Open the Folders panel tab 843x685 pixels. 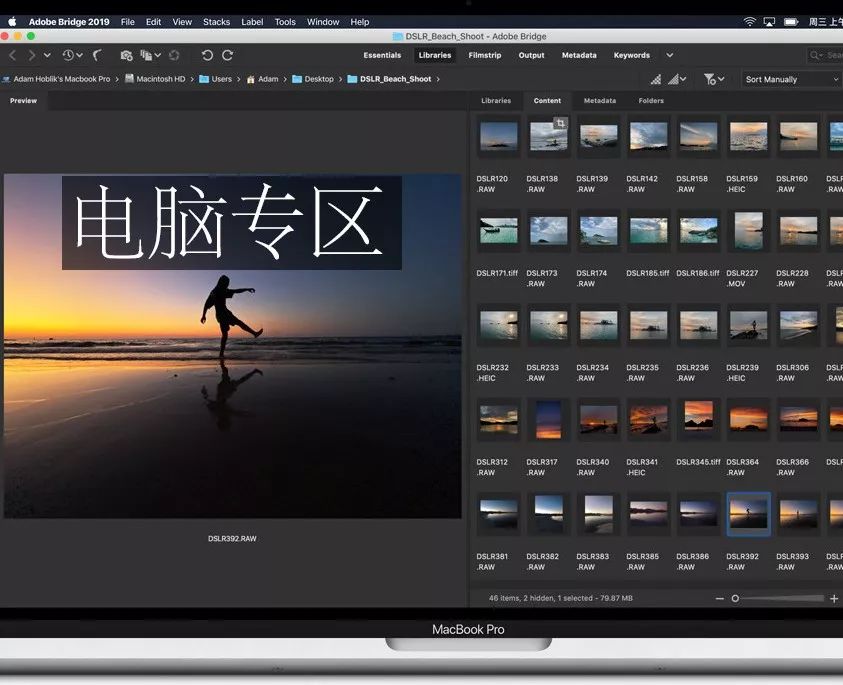(651, 101)
